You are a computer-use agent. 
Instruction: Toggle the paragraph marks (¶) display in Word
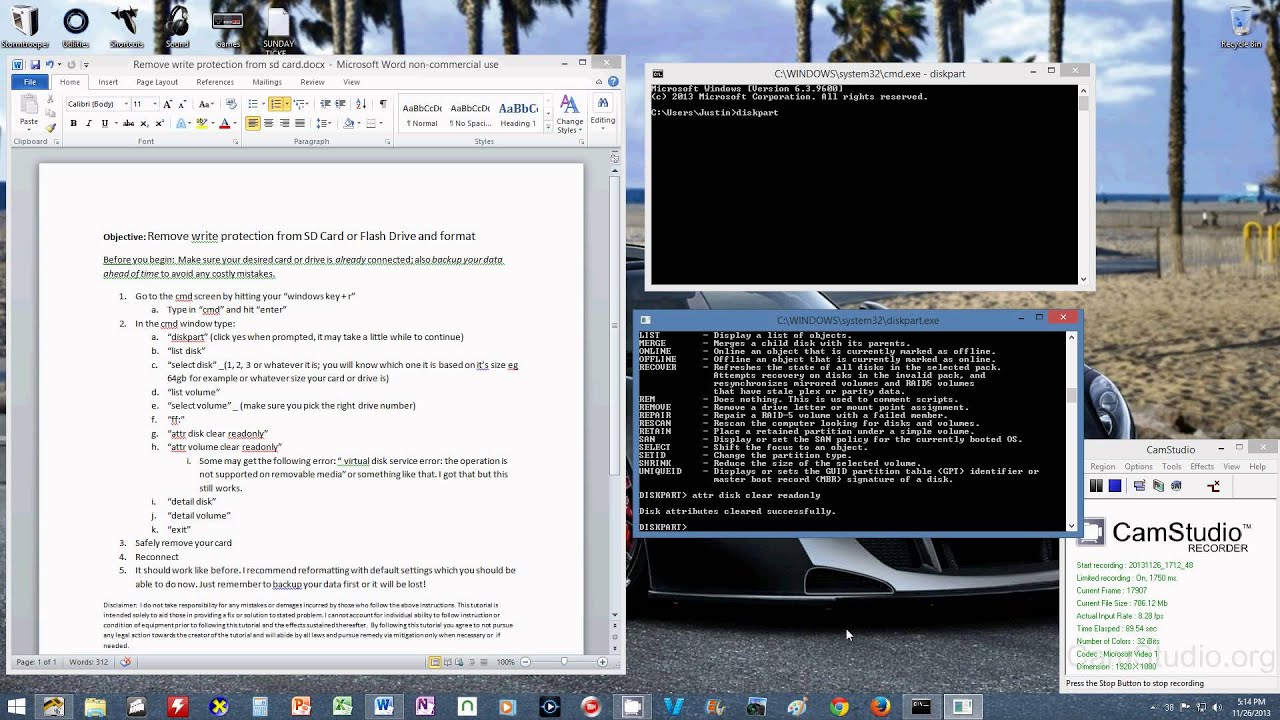[x=383, y=104]
